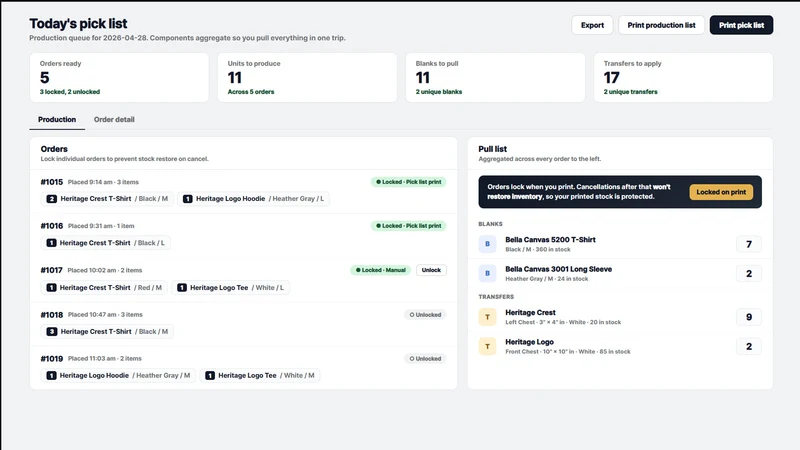Click Heritage Logo Tee White / M chip
Viewport: 800px width, 450px height.
(260, 376)
